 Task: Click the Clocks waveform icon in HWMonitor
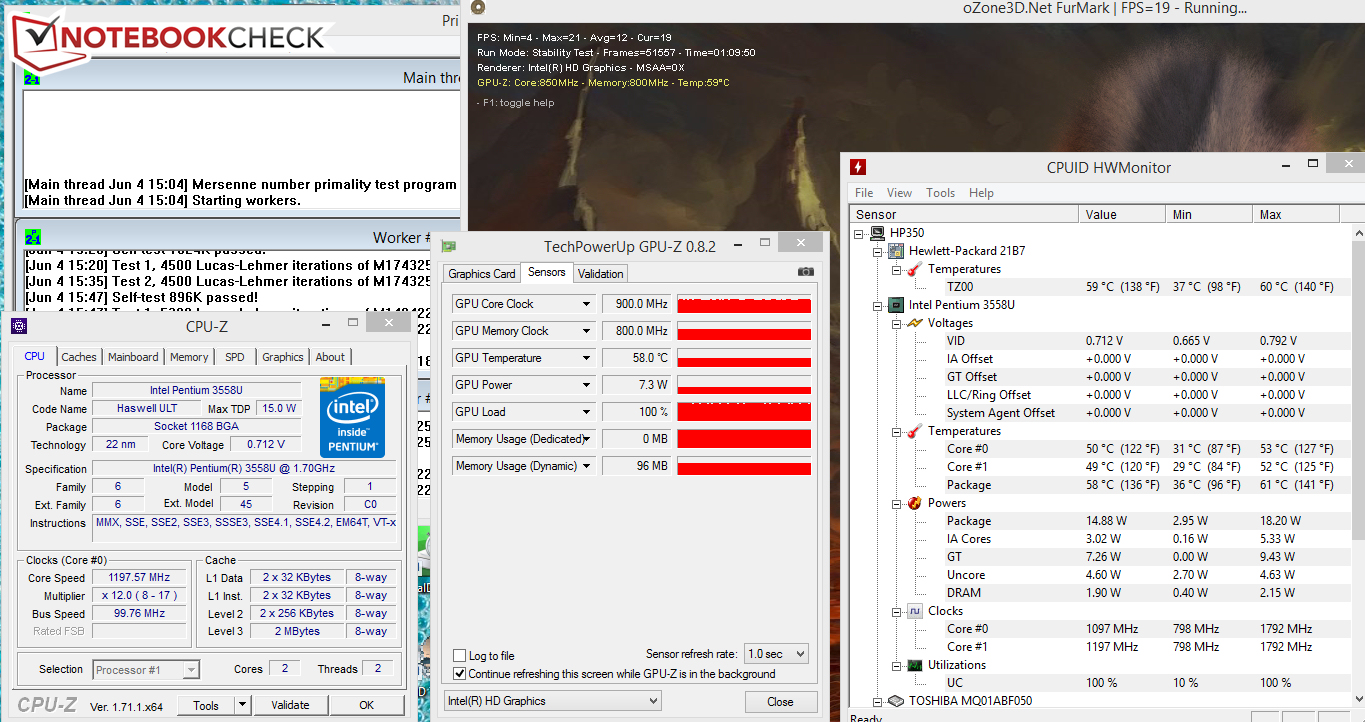tap(914, 611)
